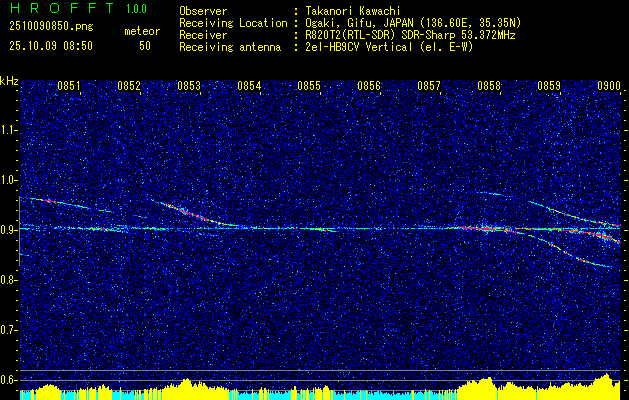The image size is (629, 400).
Task: Click the 0.7 kHz frequency label
Action: 9,330
